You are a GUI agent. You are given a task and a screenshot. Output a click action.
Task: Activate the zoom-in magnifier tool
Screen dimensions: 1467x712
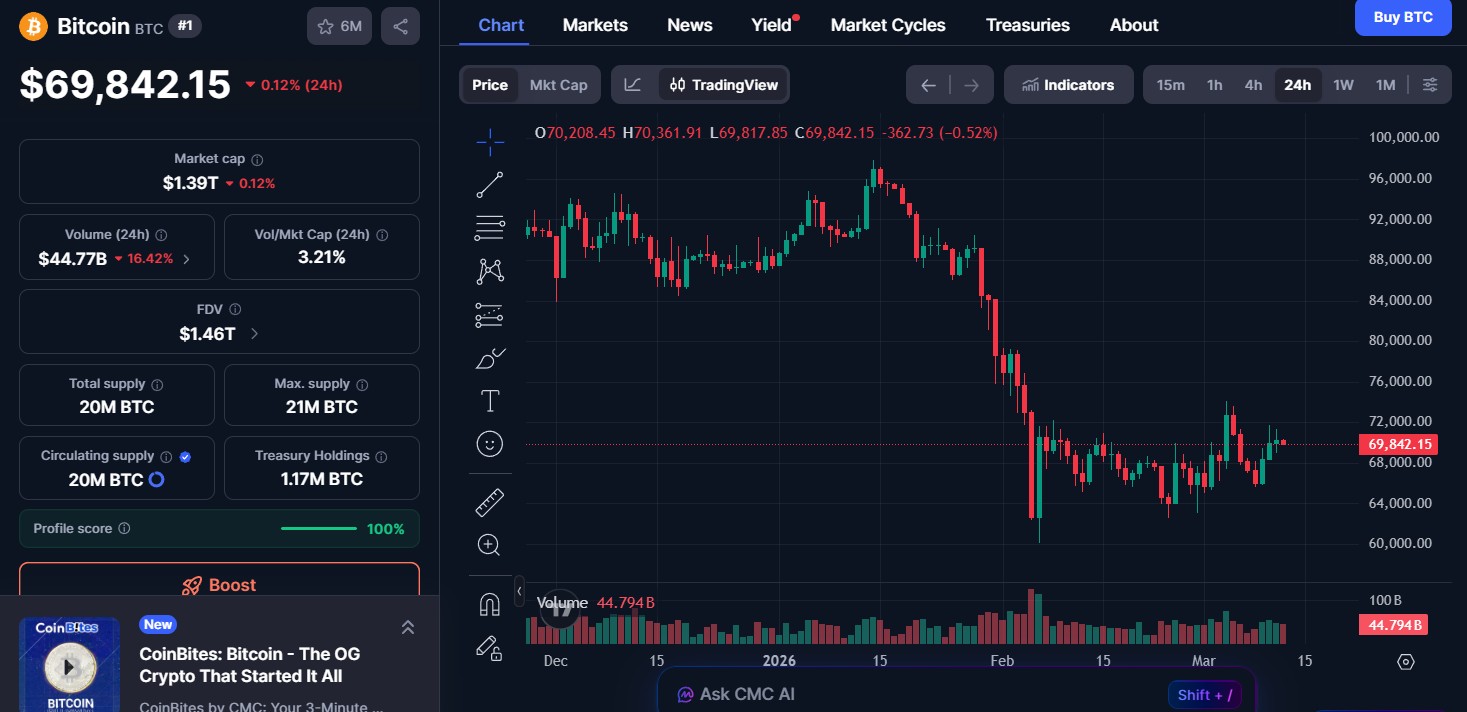coord(489,544)
